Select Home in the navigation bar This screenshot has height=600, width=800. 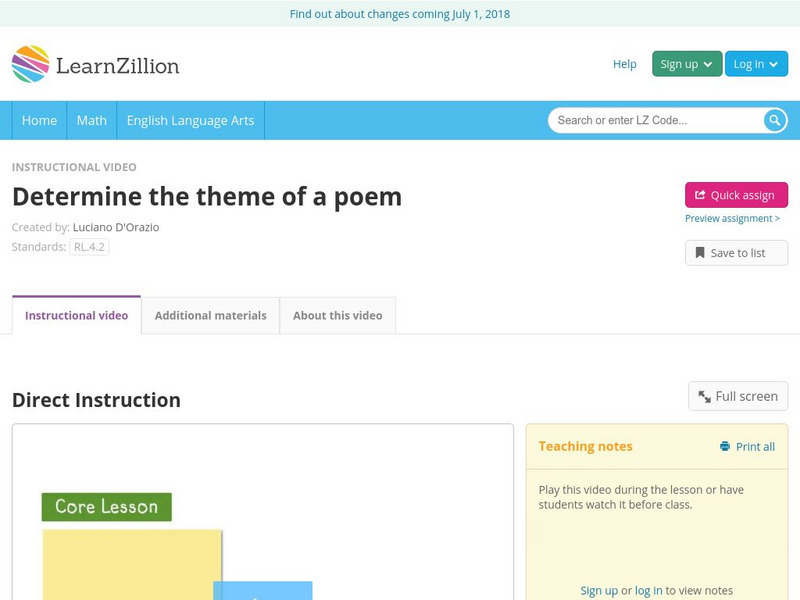[39, 120]
